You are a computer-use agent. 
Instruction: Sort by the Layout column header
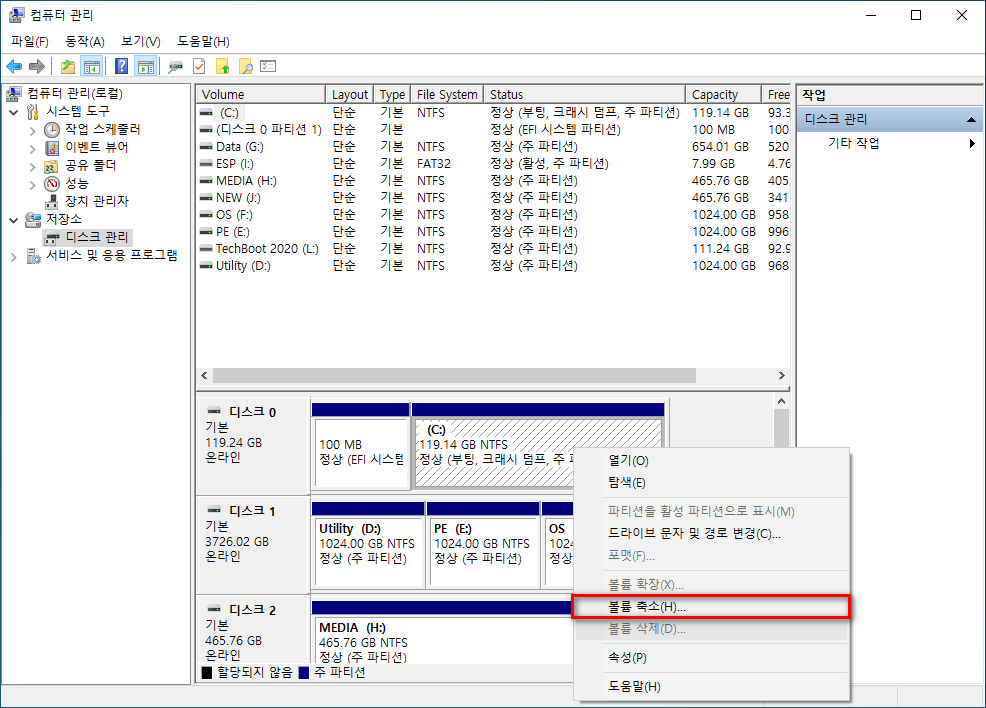[x=350, y=94]
